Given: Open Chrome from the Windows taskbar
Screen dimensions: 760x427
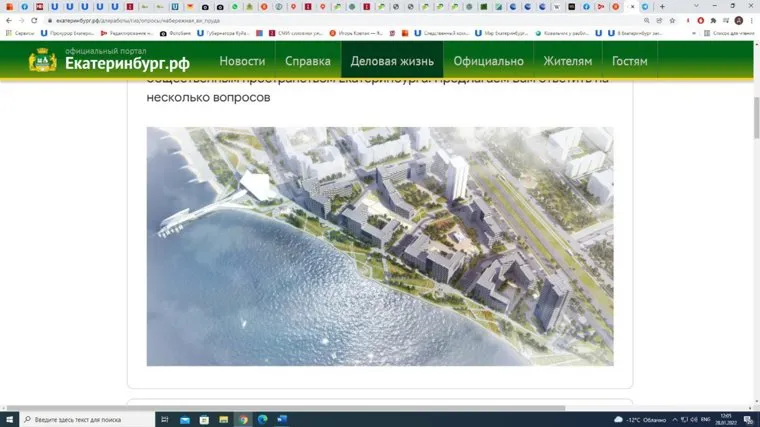Looking at the screenshot, I should [x=243, y=419].
